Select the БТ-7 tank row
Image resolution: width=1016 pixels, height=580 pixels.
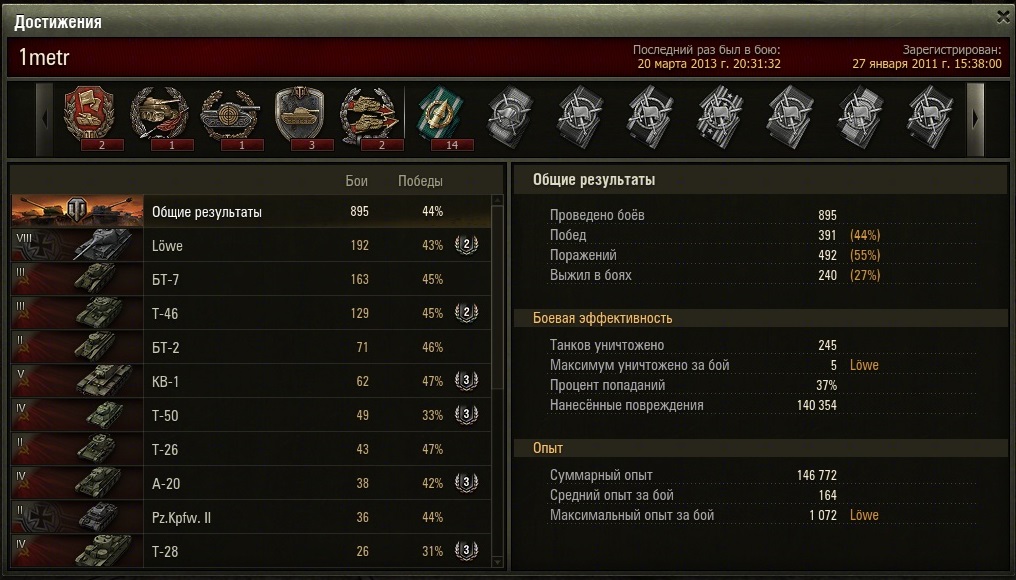(x=251, y=279)
